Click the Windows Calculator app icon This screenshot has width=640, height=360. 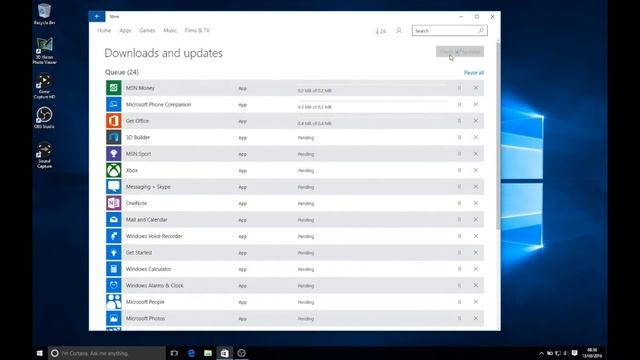[x=113, y=269]
